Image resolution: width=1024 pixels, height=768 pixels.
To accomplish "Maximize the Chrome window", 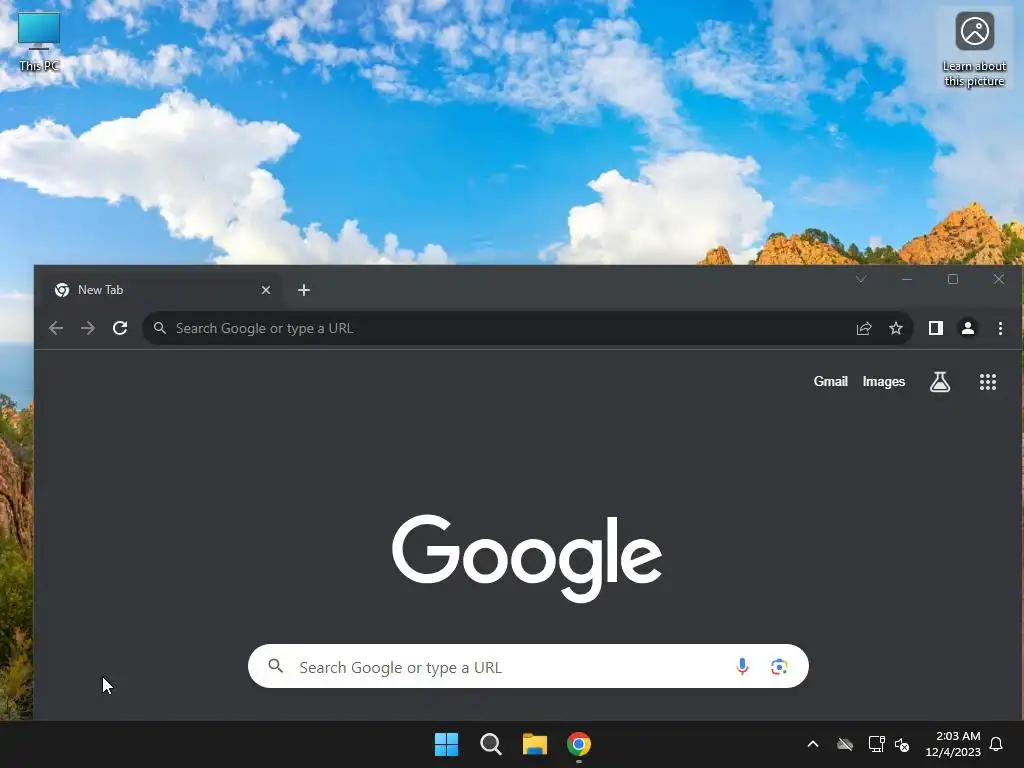I will click(953, 280).
